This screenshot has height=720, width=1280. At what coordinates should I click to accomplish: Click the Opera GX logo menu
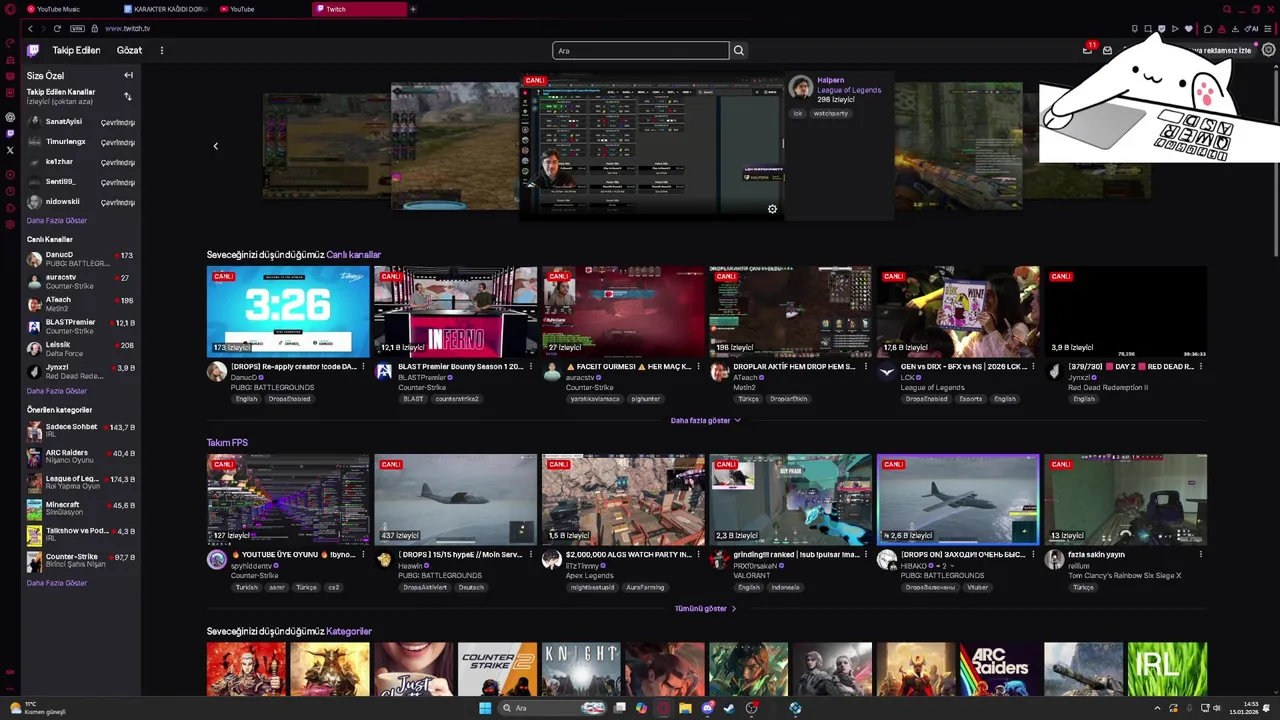[10, 9]
